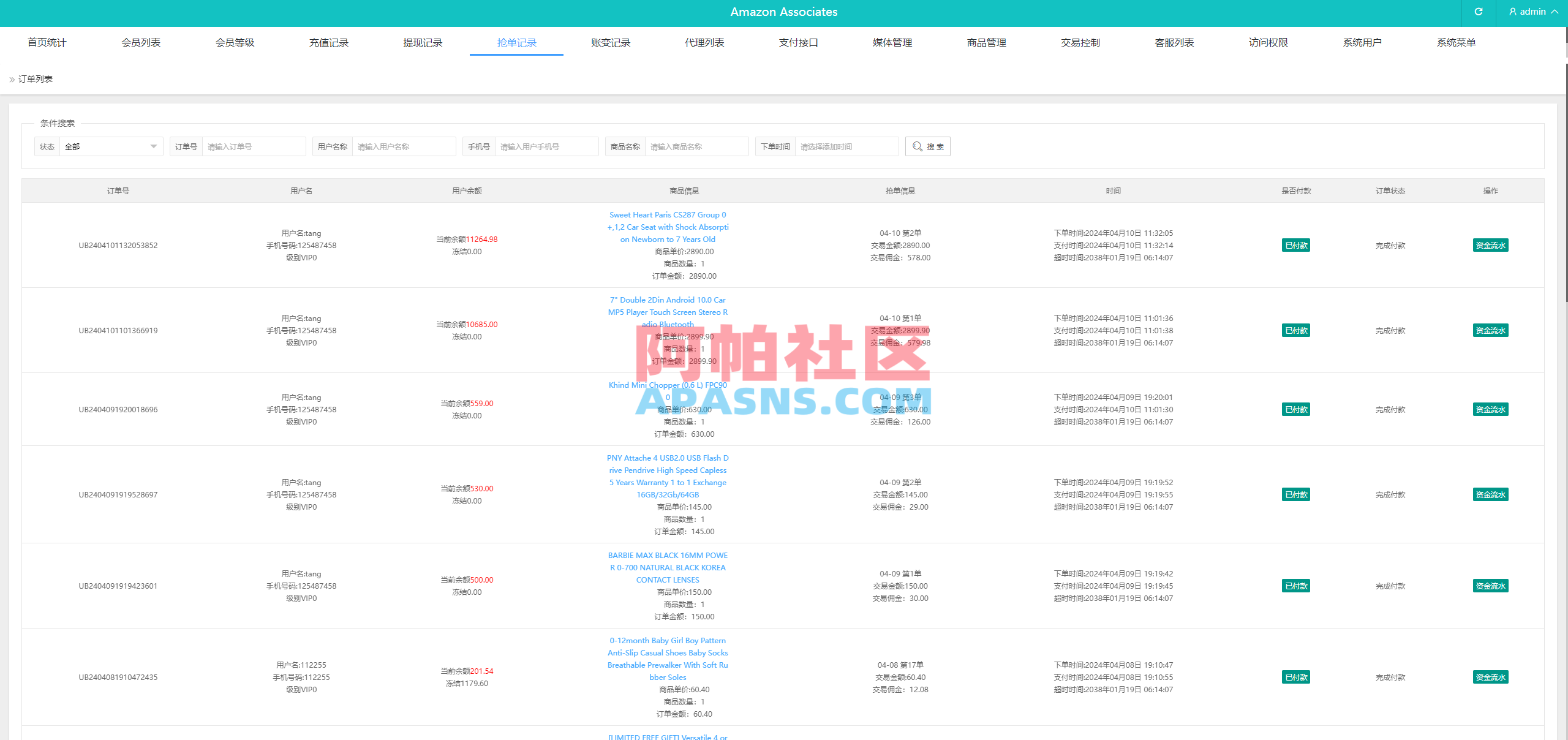Viewport: 1568px width, 740px height.
Task: Click the 订单号 search input field
Action: click(x=254, y=146)
